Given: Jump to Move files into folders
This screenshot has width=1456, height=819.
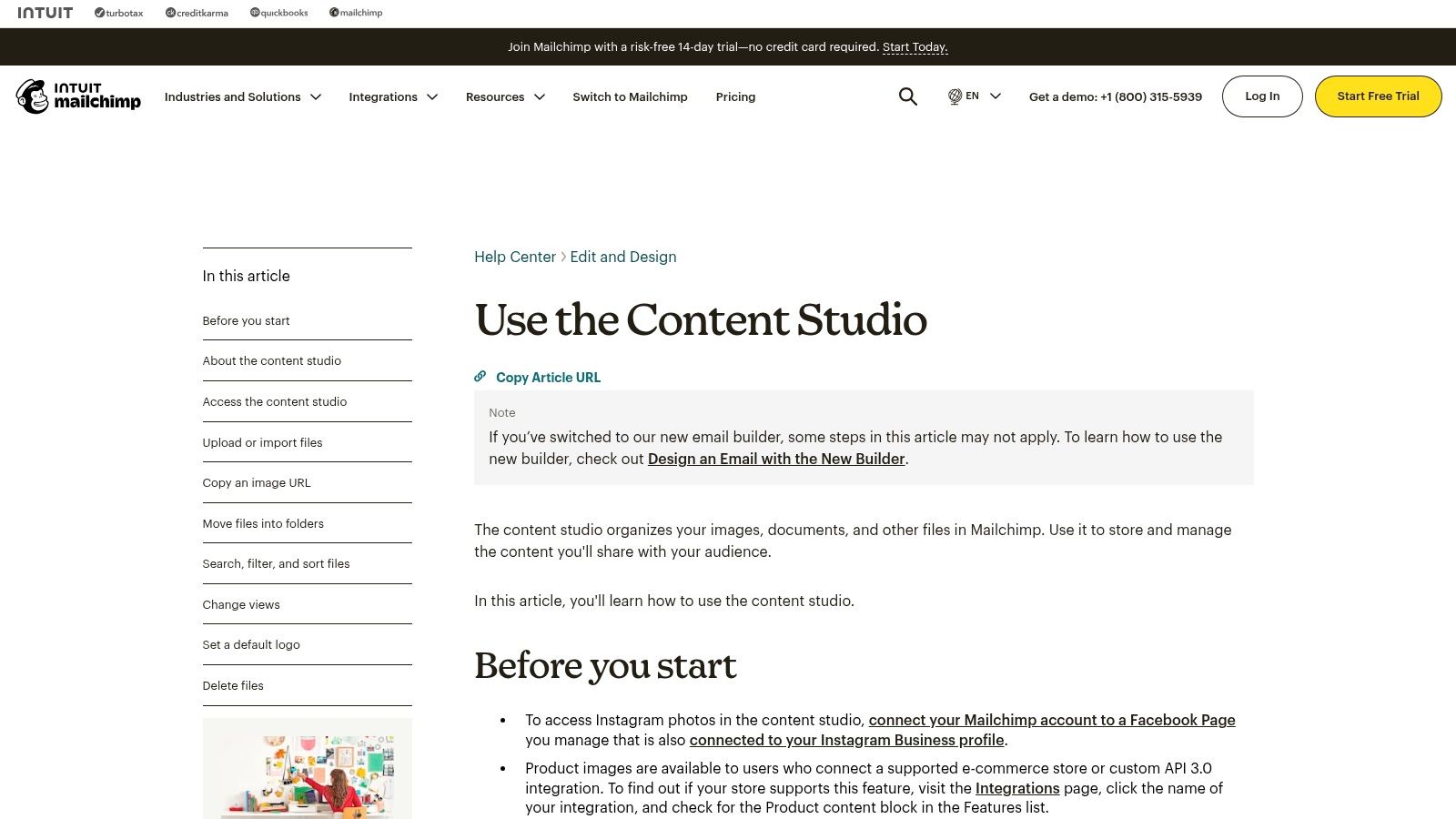Looking at the screenshot, I should (x=263, y=523).
